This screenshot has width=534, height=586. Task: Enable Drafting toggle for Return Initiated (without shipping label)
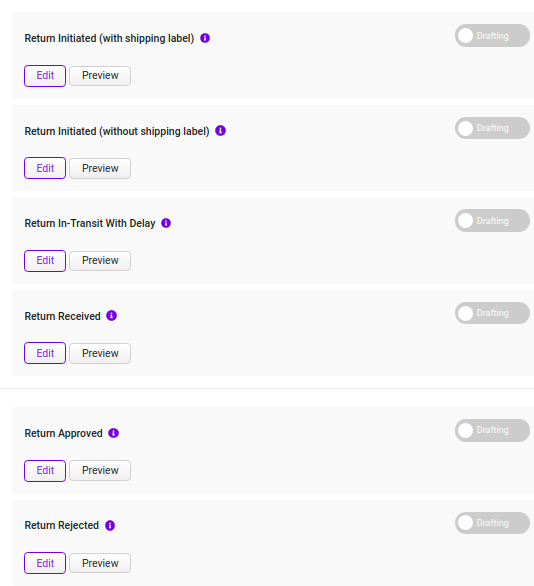coord(492,128)
